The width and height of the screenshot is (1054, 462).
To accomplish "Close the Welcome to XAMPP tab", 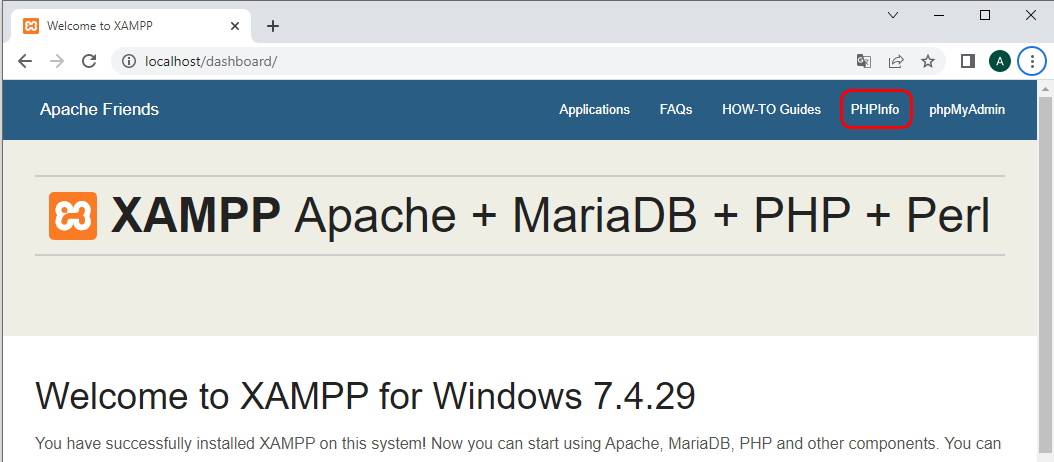I will point(236,26).
